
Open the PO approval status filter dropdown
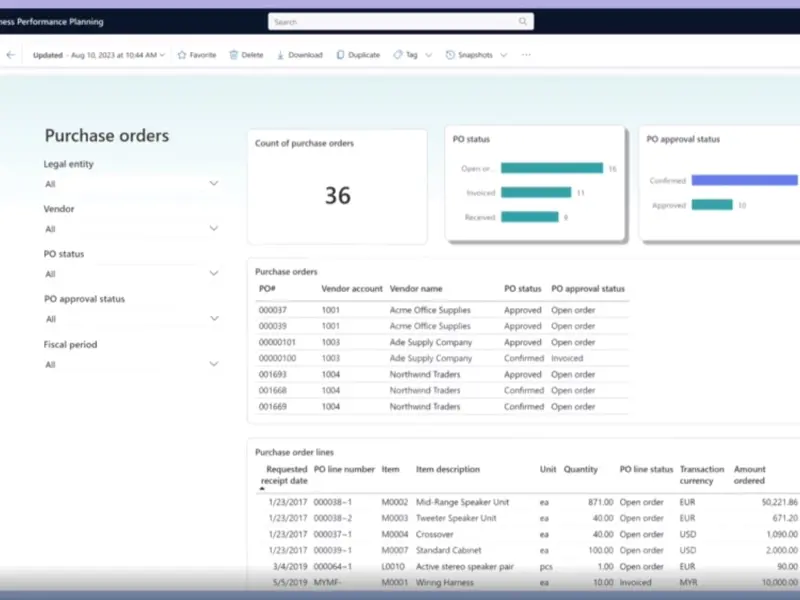coord(213,319)
